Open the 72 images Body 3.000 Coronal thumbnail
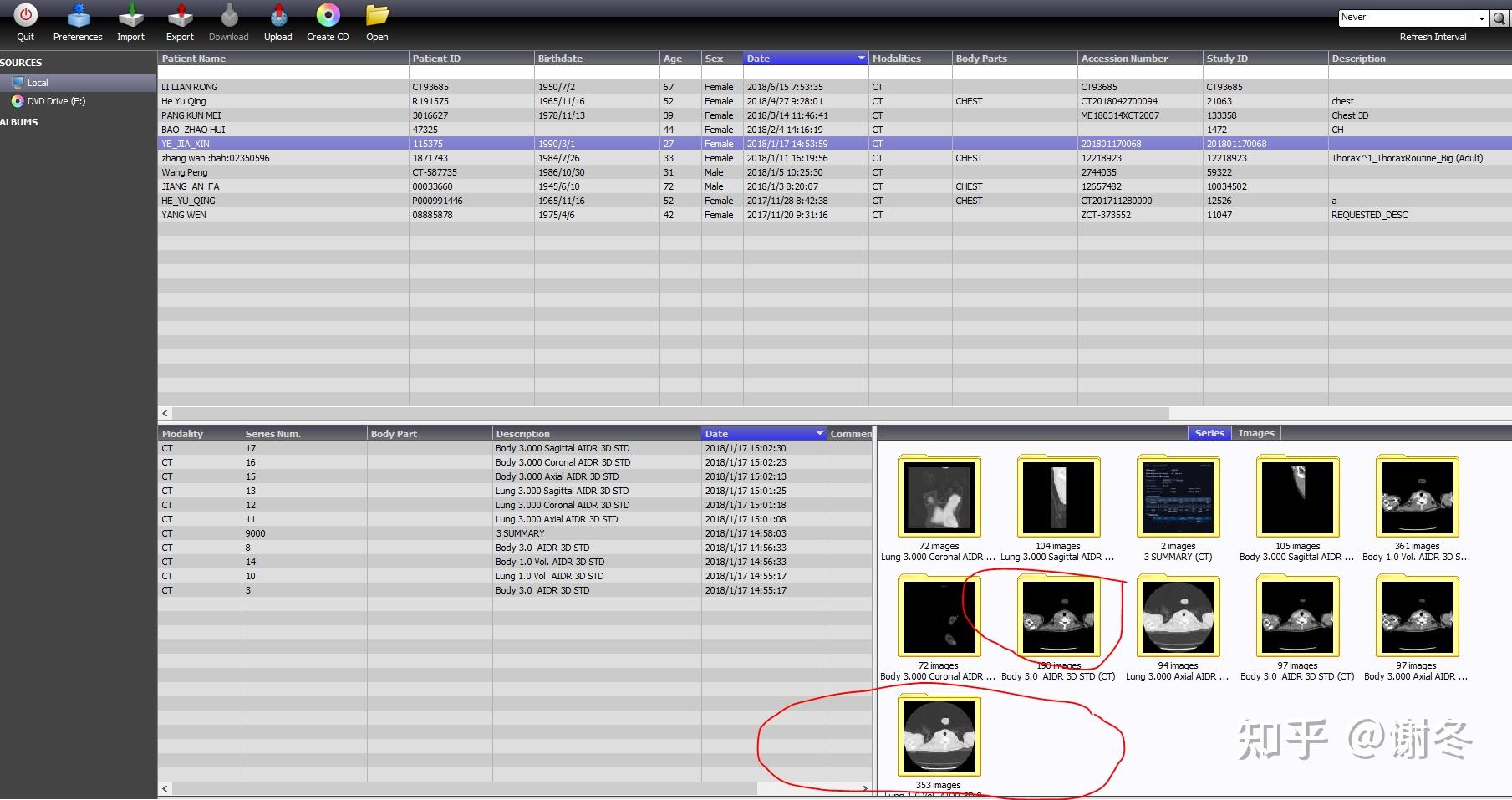Viewport: 1512px width, 800px height. (939, 616)
